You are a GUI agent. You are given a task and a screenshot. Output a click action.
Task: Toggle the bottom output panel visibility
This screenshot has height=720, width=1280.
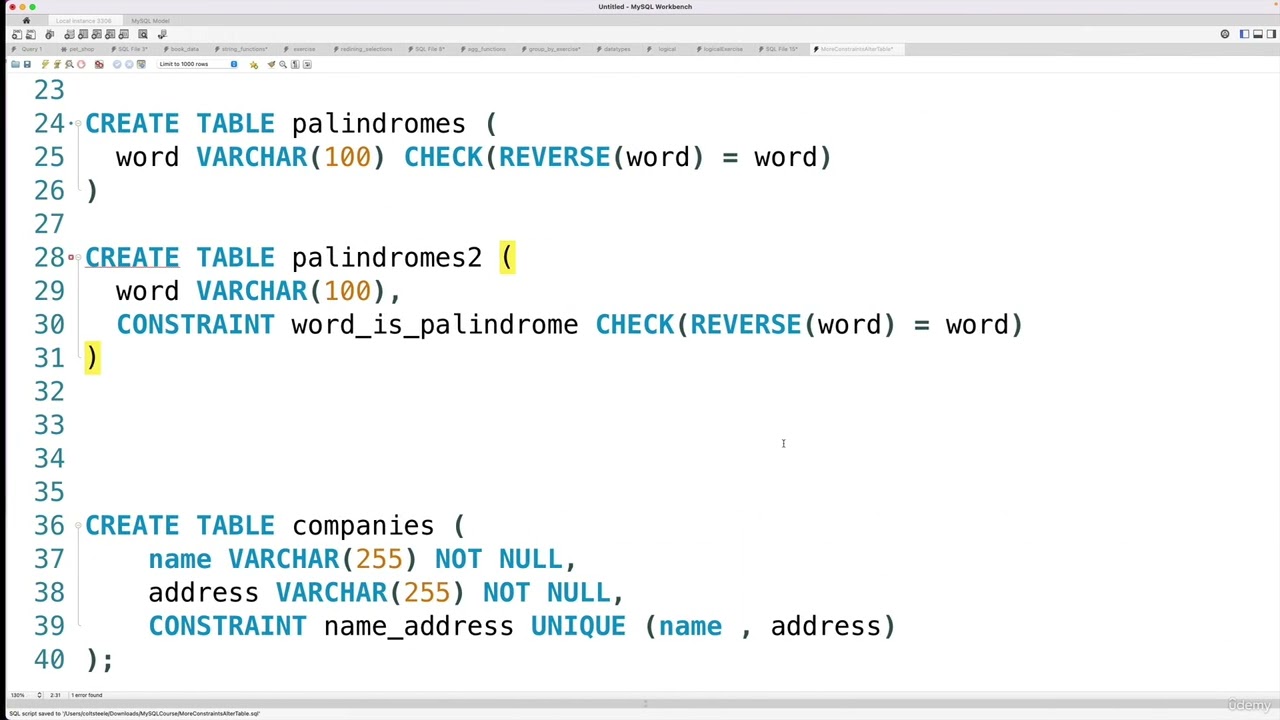[x=1258, y=34]
